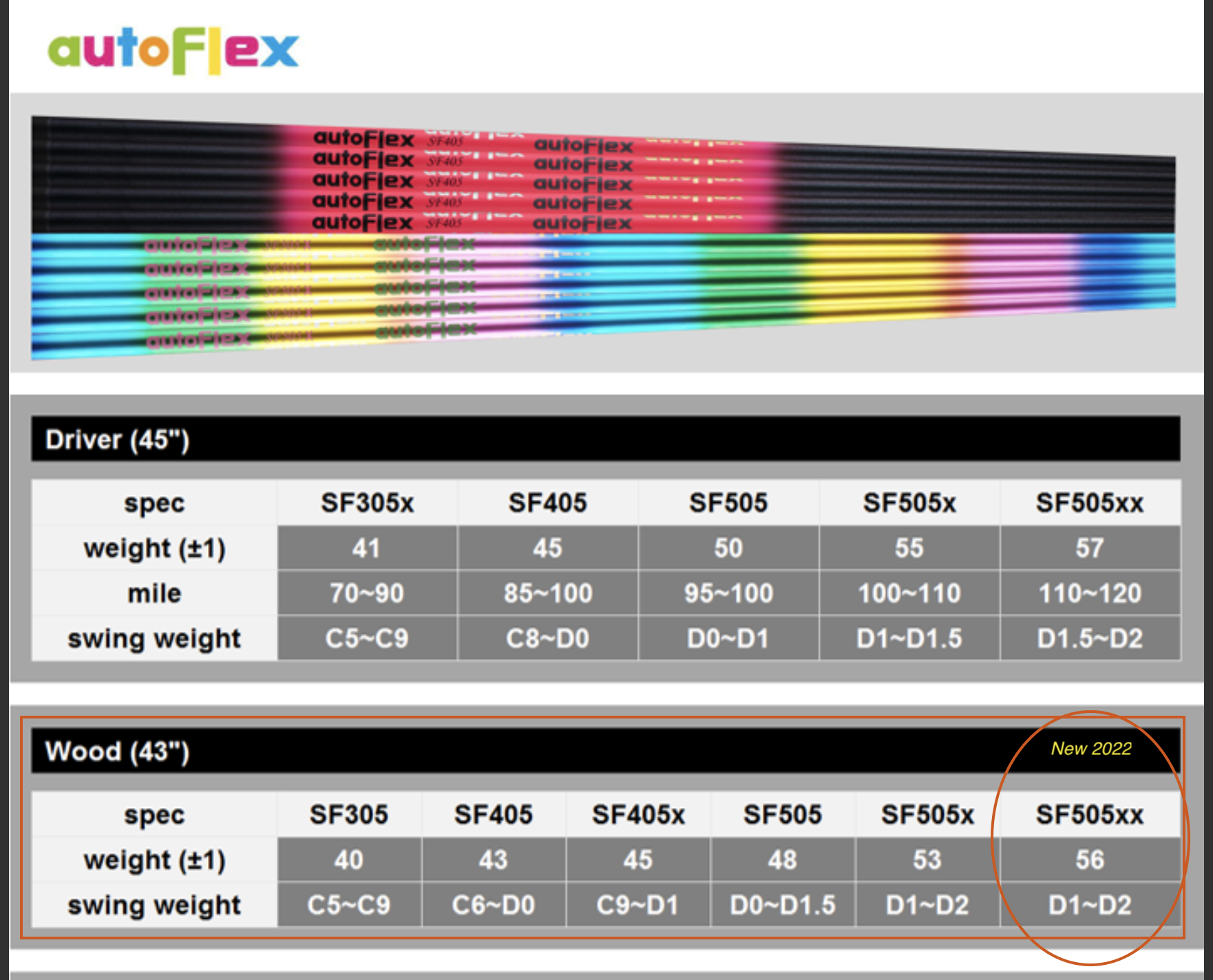Click D1~D2 under Wood SF505xx column
The height and width of the screenshot is (980, 1213).
[x=1090, y=905]
